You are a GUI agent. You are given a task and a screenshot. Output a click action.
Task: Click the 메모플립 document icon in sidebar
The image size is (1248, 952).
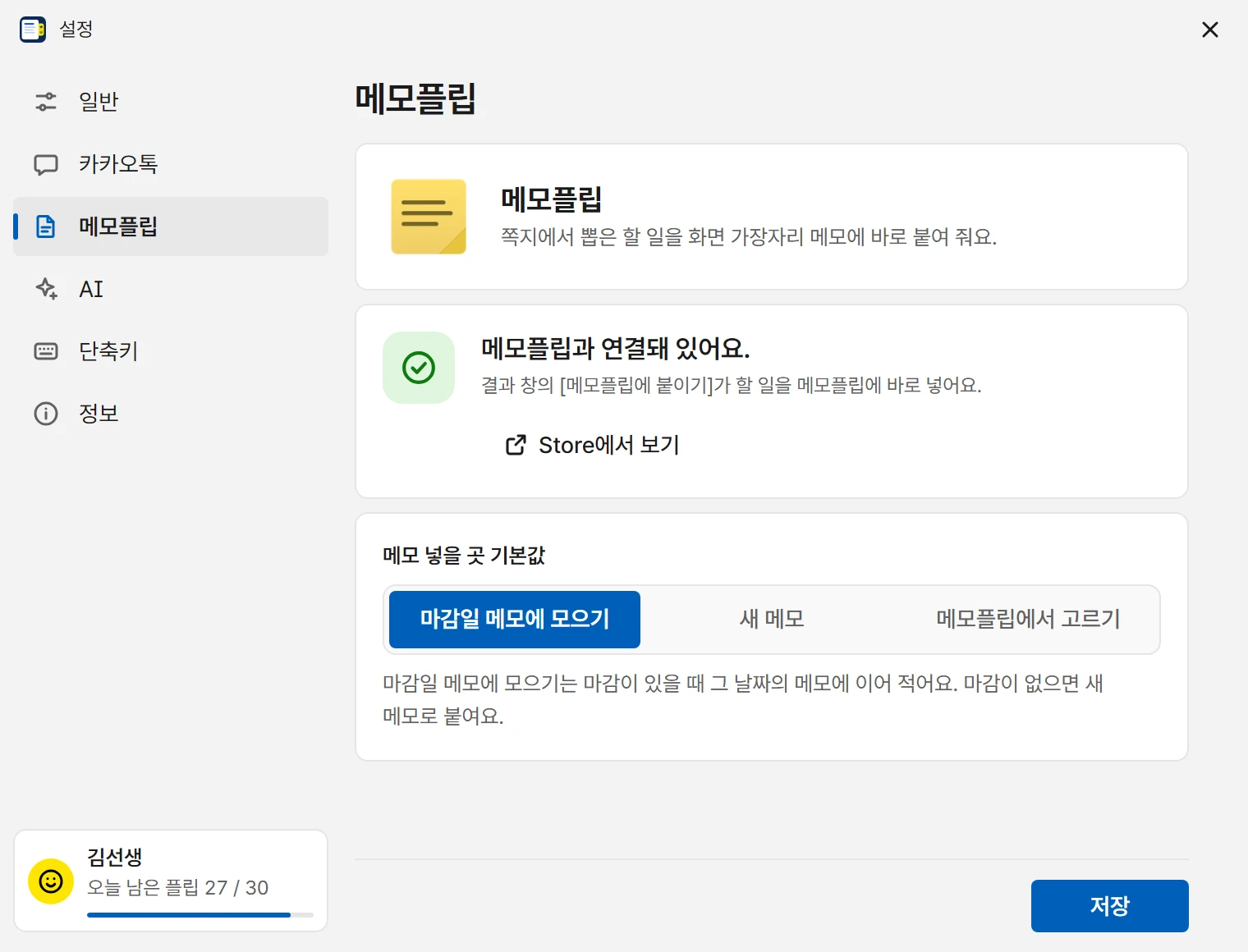(46, 227)
